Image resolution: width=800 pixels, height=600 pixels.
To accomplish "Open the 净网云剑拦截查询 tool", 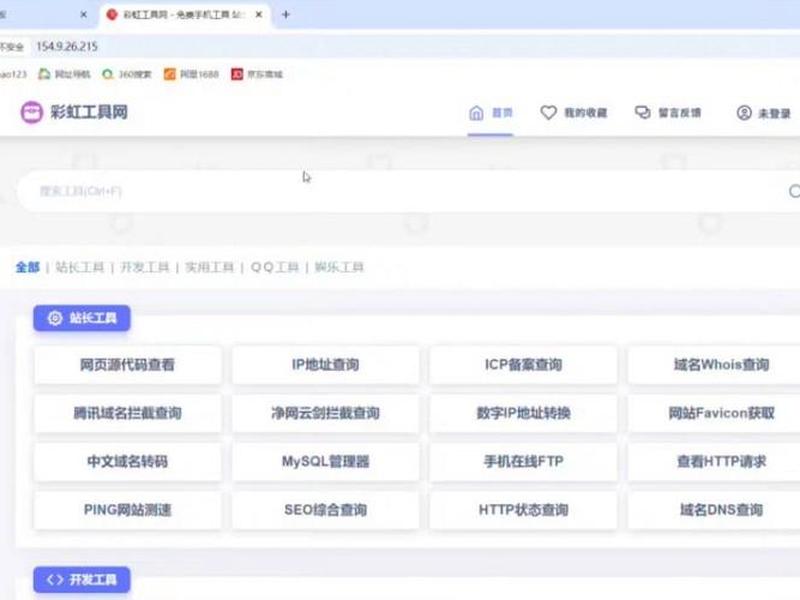I will coord(326,413).
